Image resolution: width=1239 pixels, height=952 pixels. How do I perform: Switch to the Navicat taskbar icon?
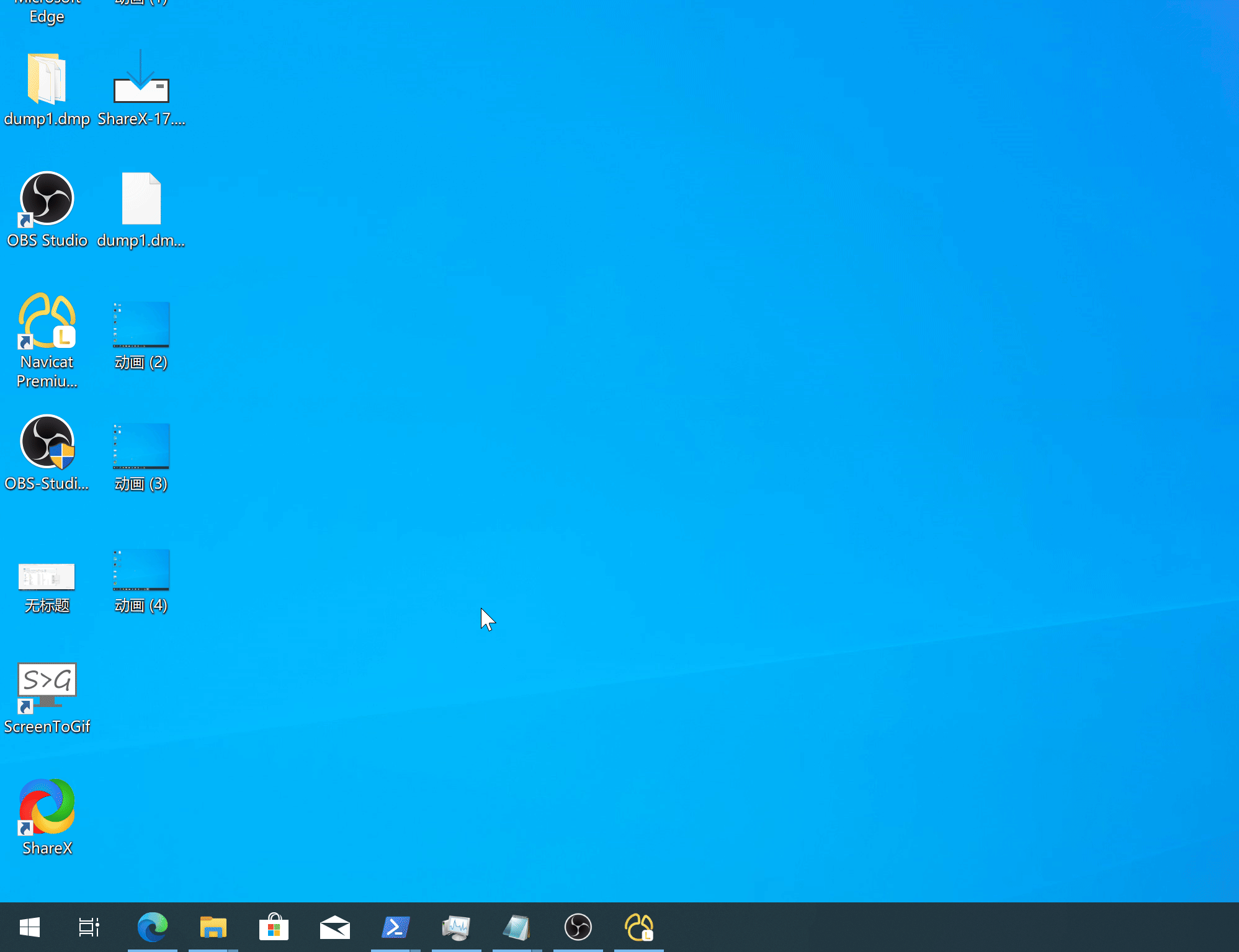coord(639,927)
